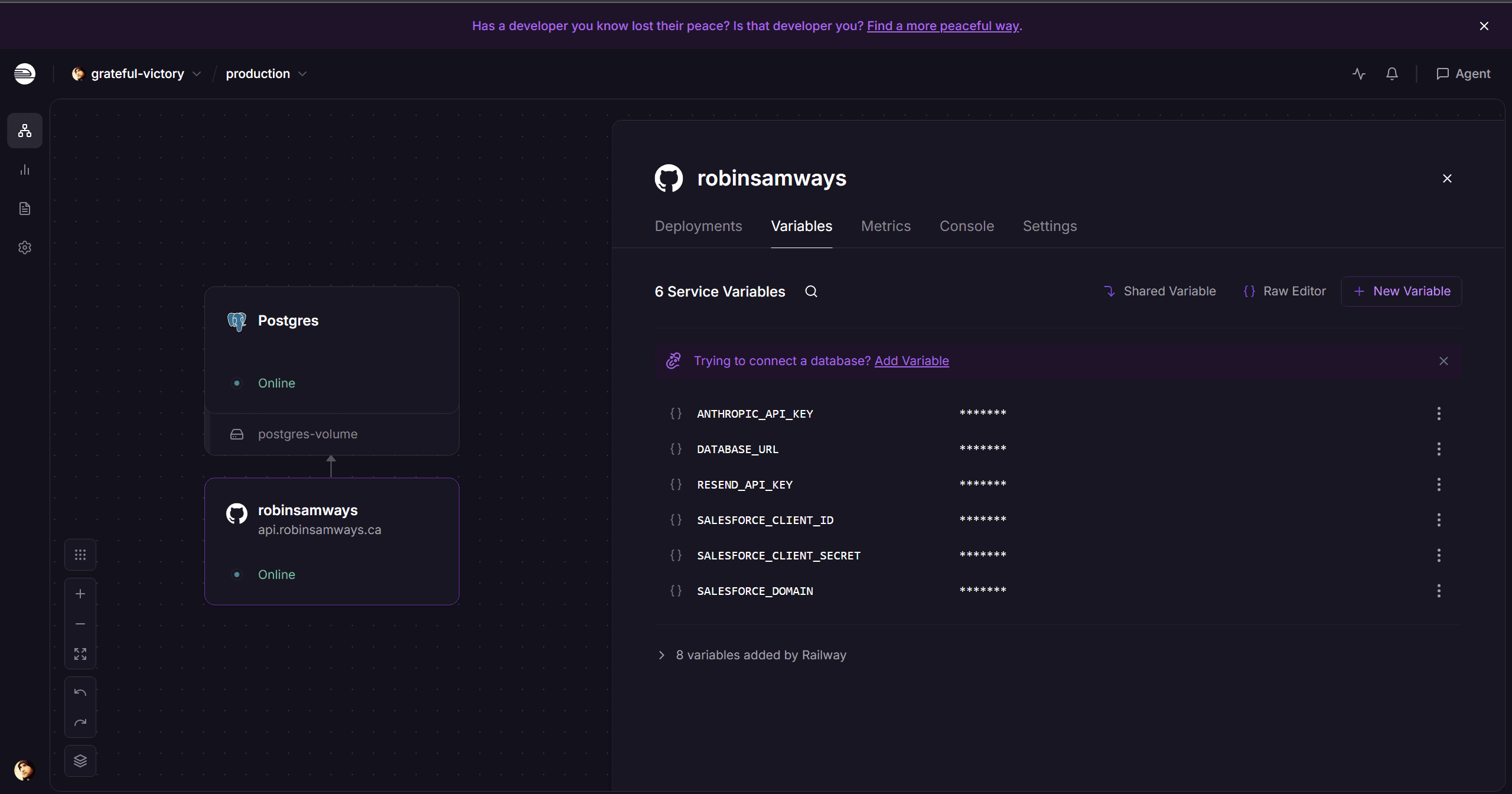1512x794 pixels.
Task: Select the robinsamways service card on canvas
Action: tap(332, 541)
